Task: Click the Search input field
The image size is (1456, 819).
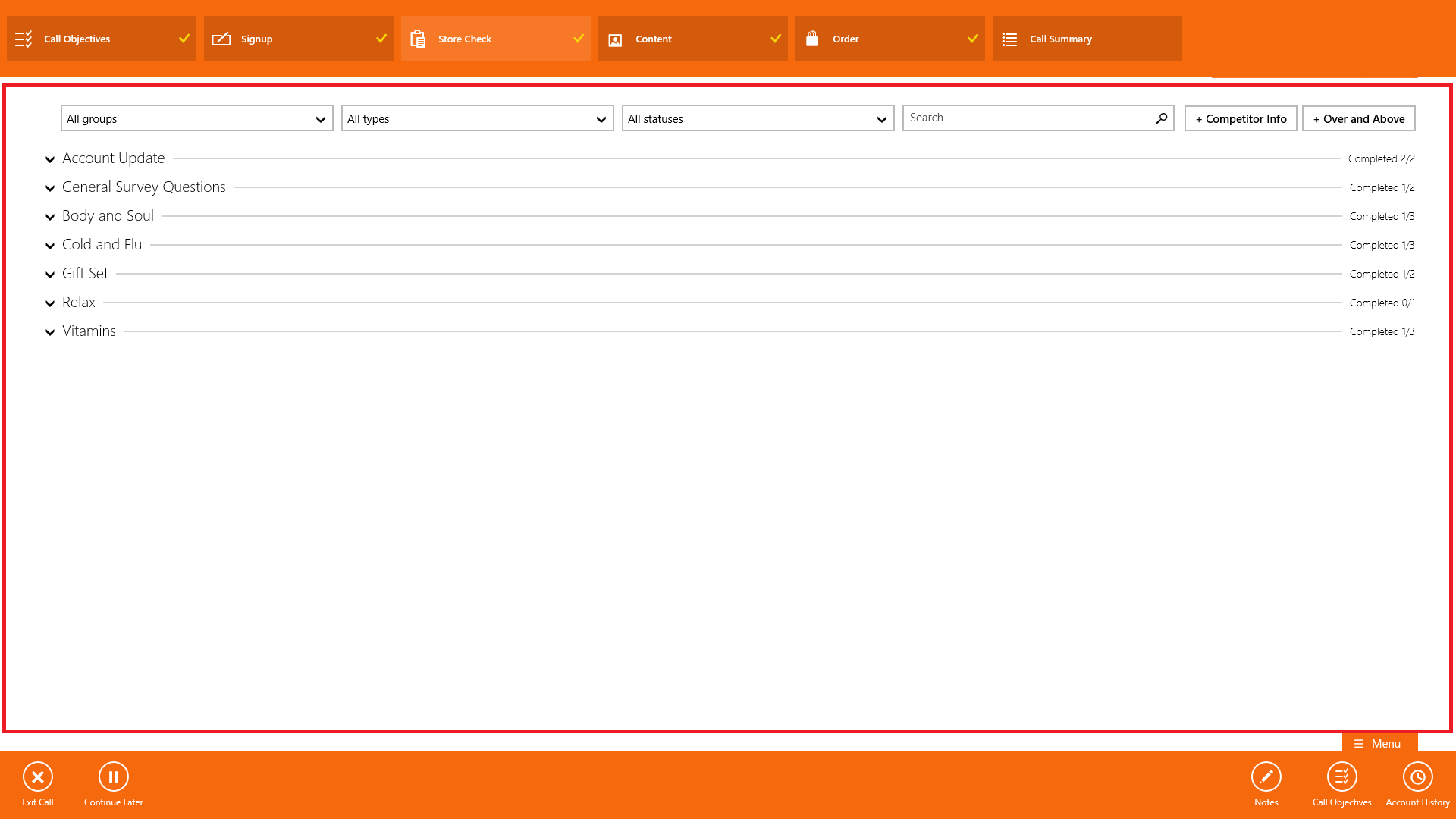Action: [1028, 118]
